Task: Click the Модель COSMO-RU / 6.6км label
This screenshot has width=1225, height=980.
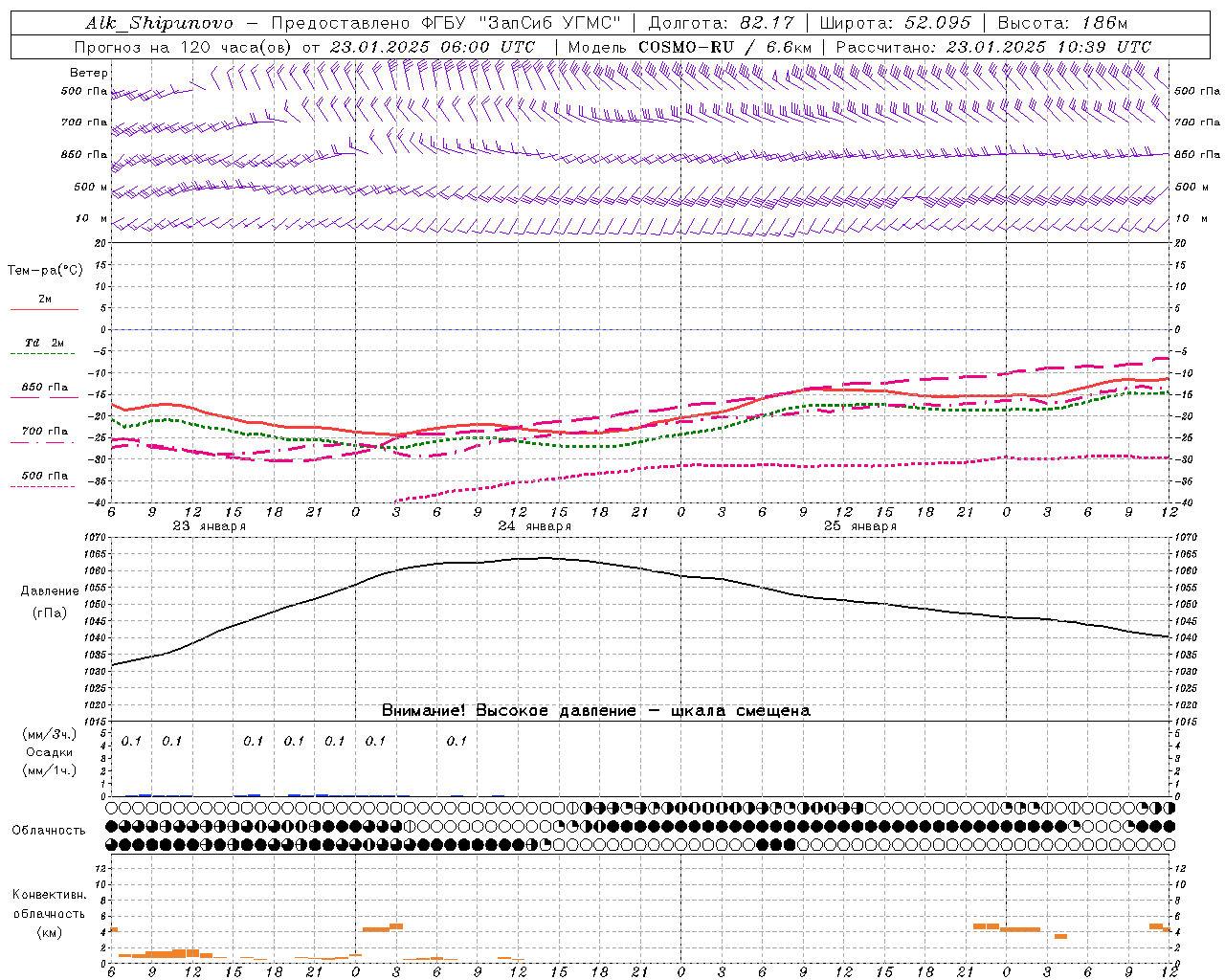Action: pyautogui.click(x=690, y=47)
